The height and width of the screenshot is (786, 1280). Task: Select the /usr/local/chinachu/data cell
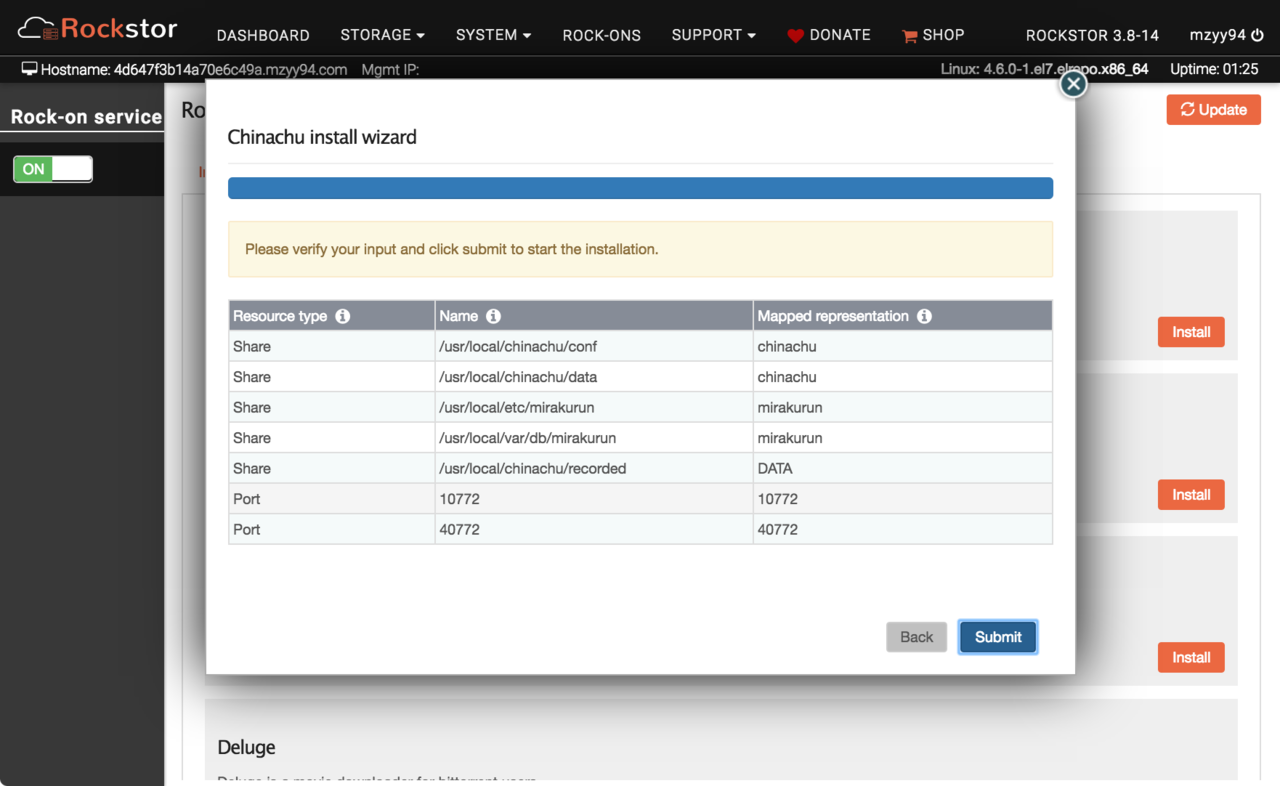(594, 377)
